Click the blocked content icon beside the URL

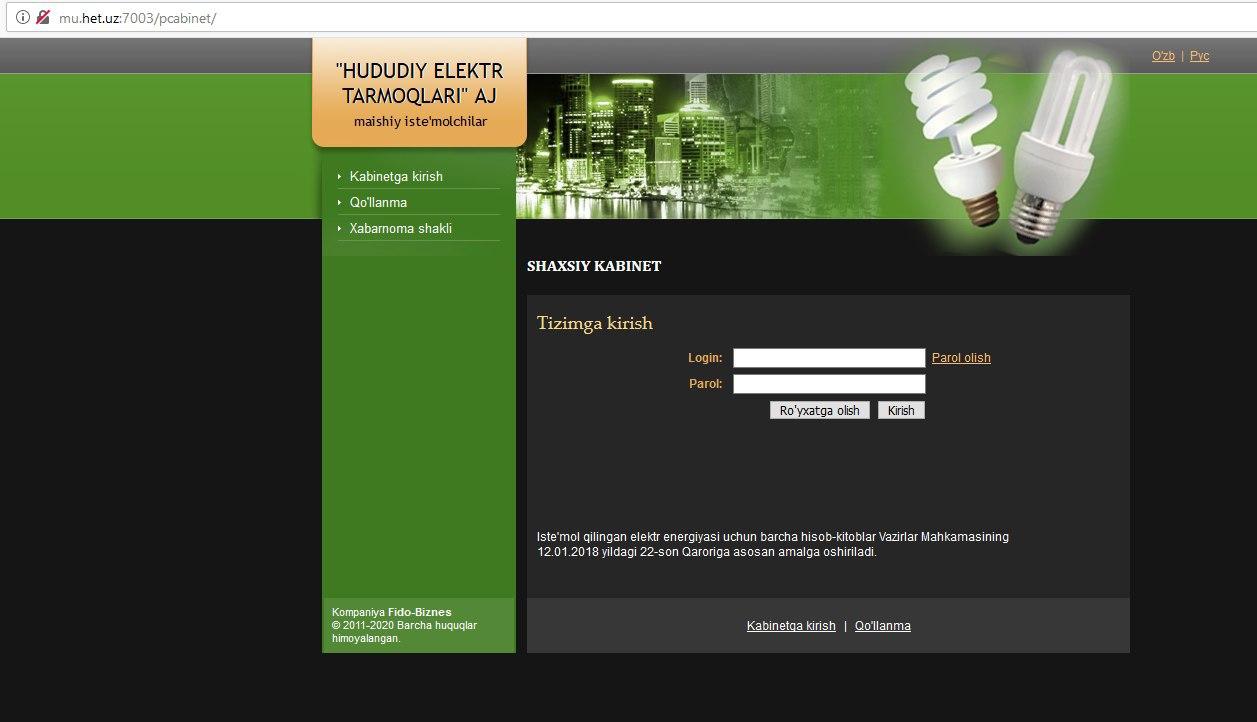[x=42, y=17]
